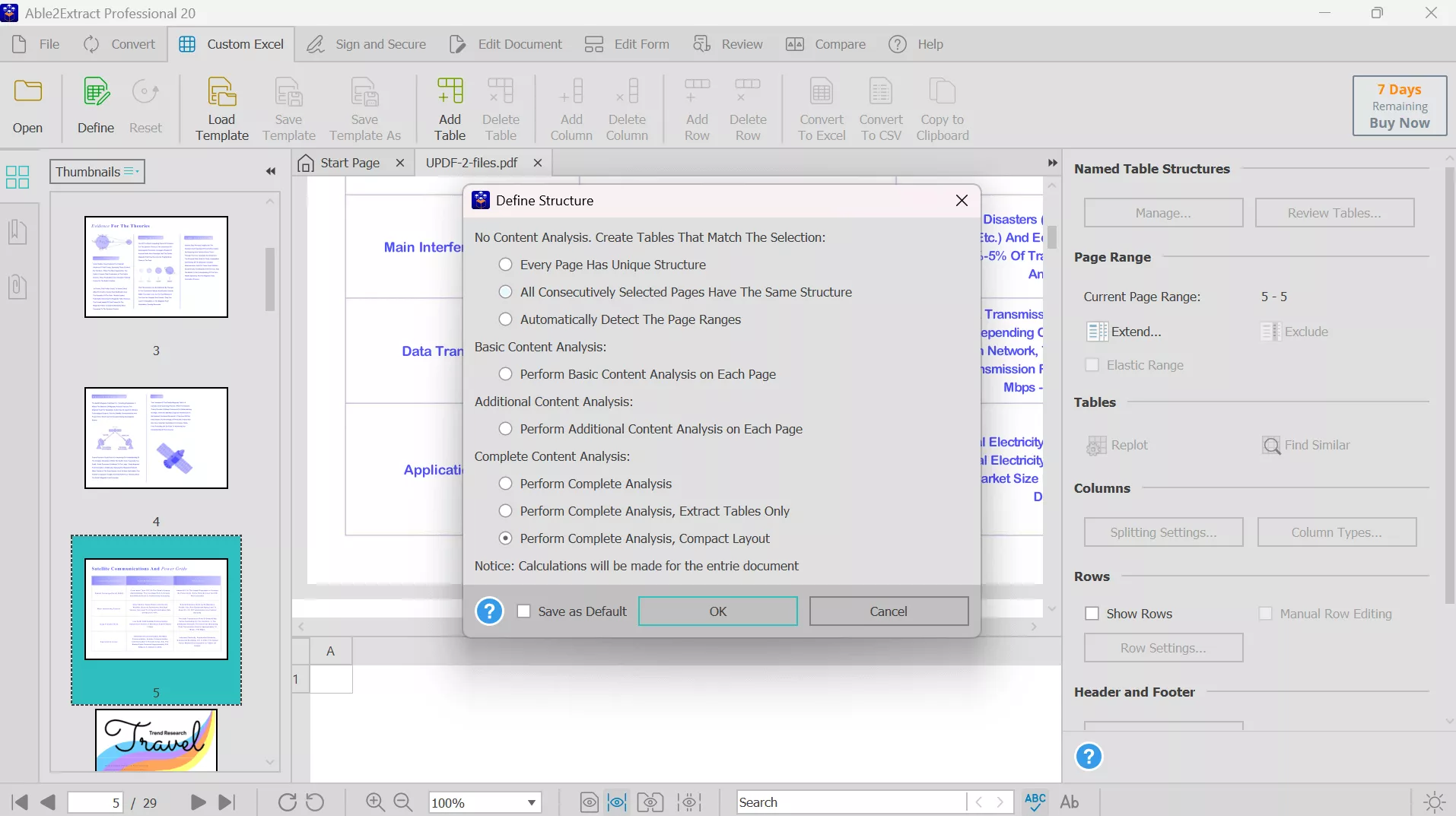Screen dimensions: 1456x816
Task: Click the Review Tables button
Action: [x=1334, y=212]
